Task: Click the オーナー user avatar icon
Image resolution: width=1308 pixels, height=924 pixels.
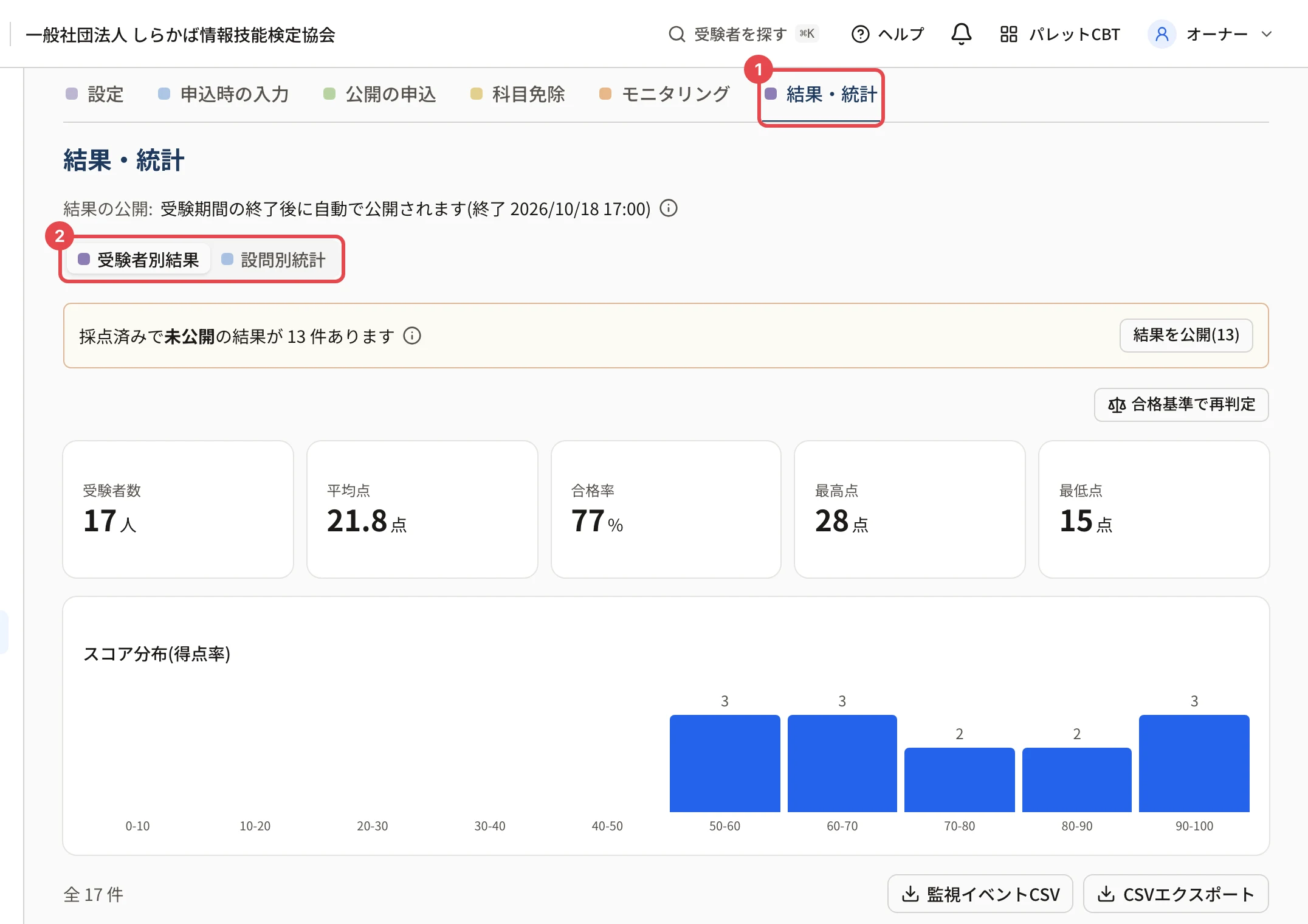Action: click(x=1162, y=34)
